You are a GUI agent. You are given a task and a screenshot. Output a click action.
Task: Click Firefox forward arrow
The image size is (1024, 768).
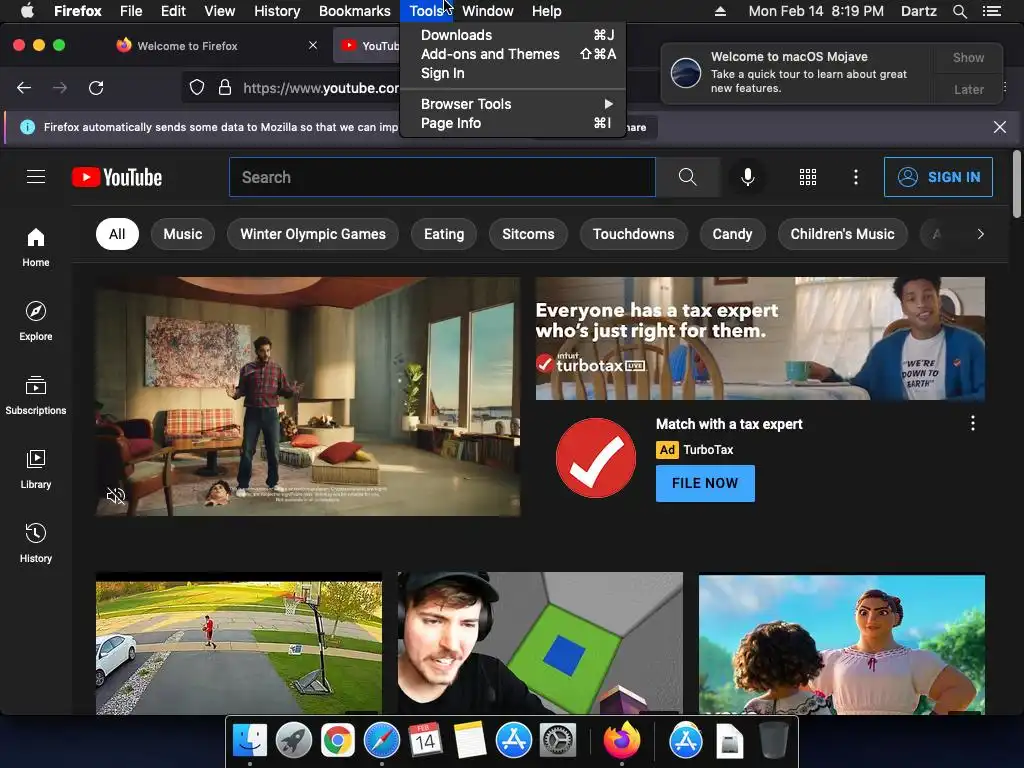[x=60, y=88]
